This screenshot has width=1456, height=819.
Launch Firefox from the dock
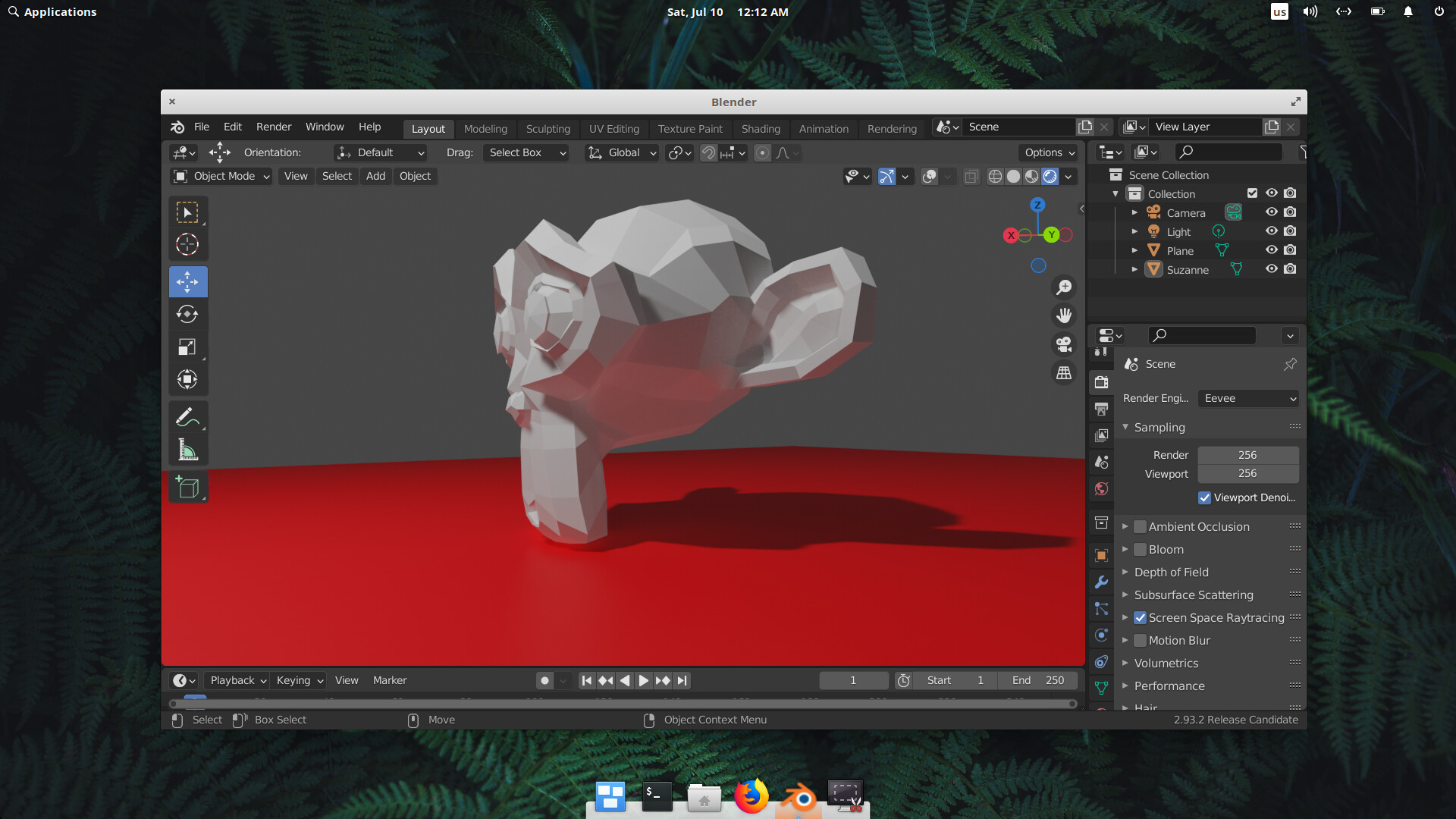752,796
